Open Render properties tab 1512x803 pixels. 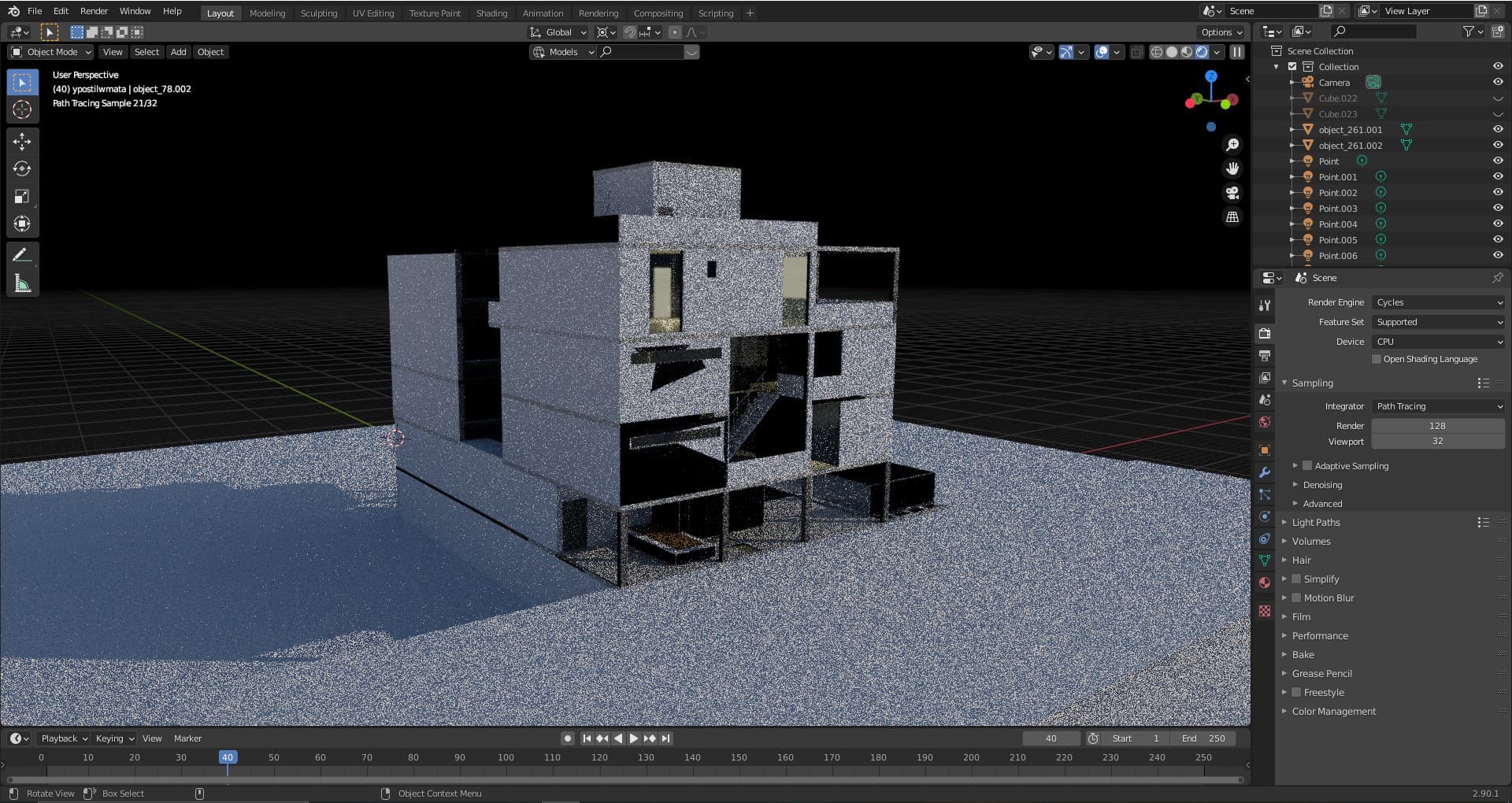click(1265, 334)
